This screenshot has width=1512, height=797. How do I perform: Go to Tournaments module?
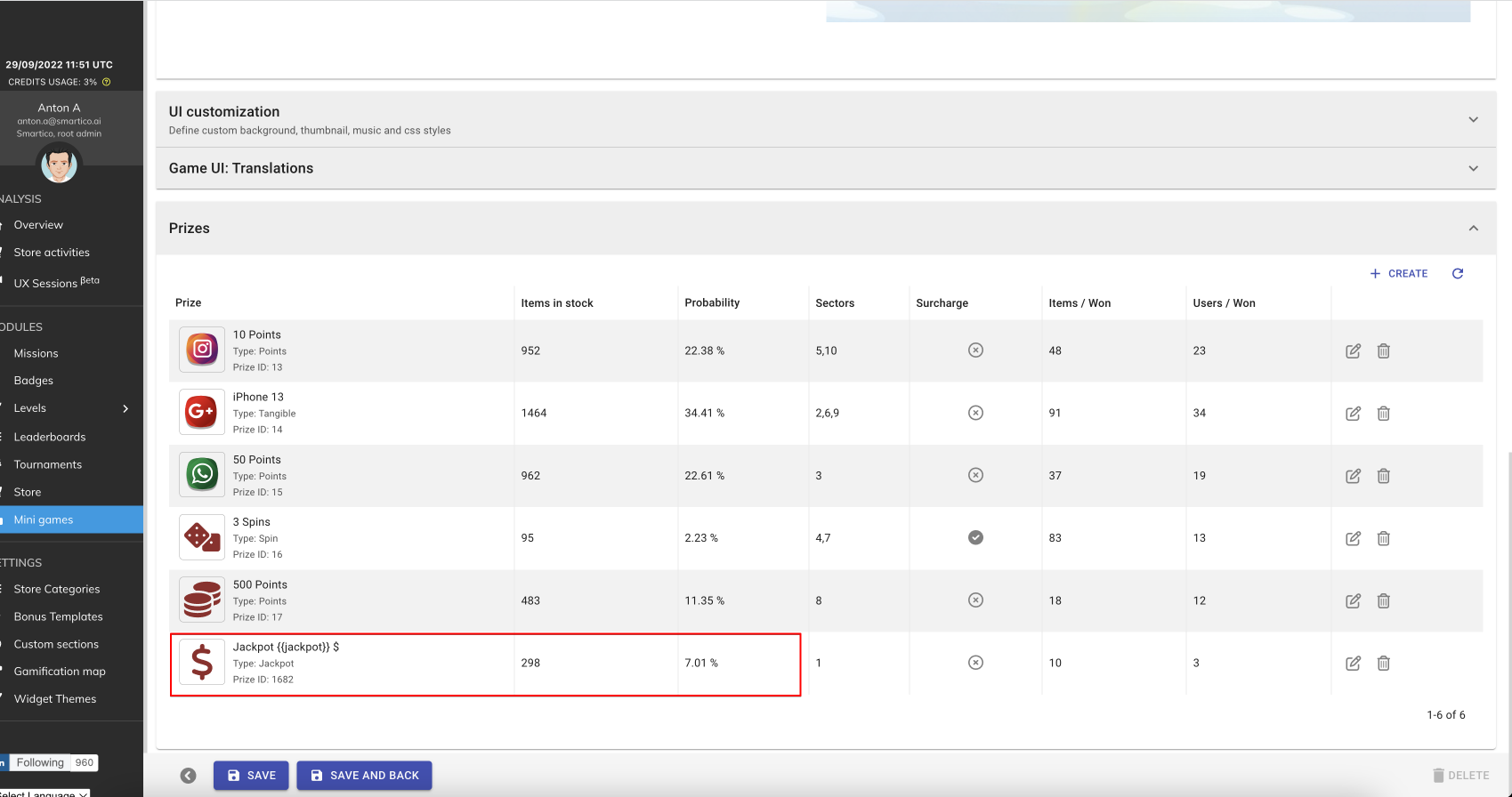tap(48, 464)
